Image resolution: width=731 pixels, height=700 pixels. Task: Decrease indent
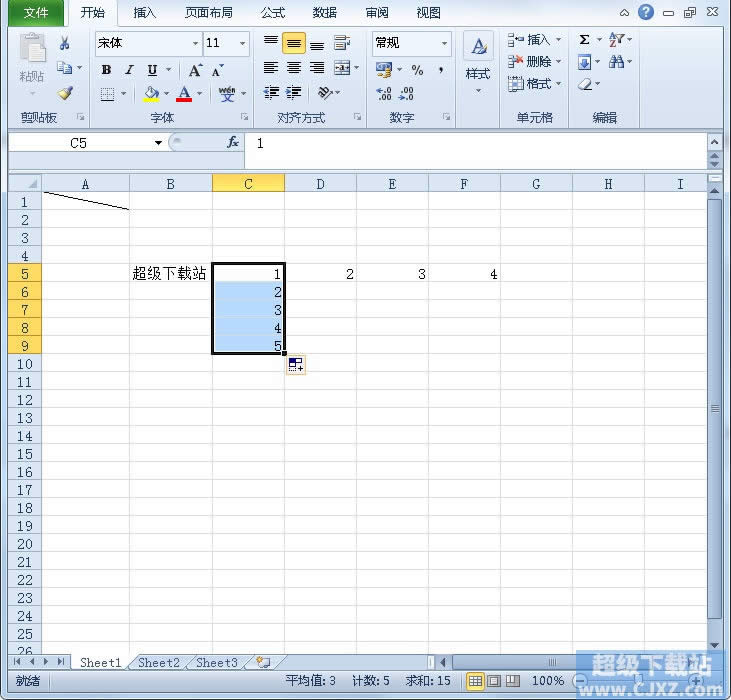(271, 93)
